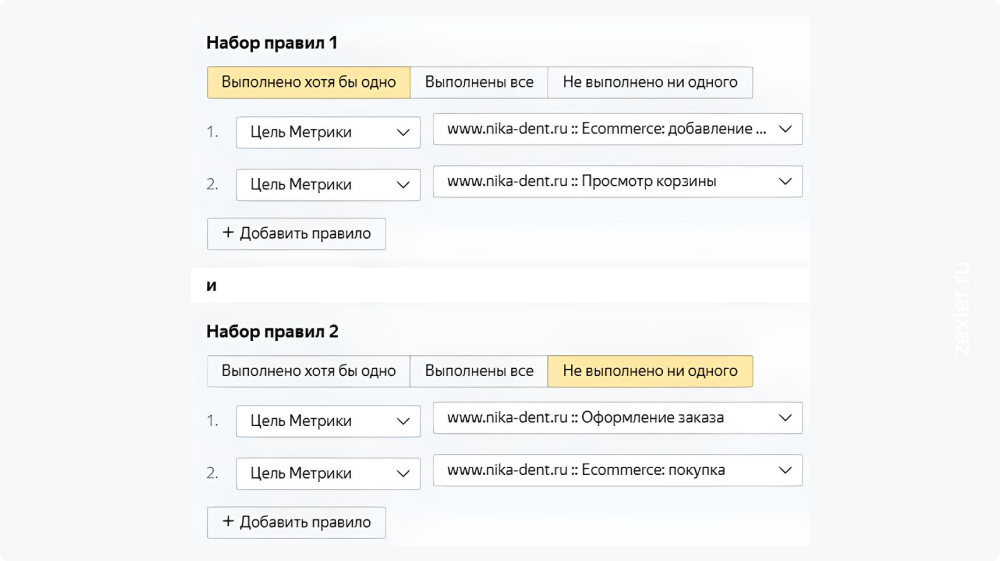This screenshot has height=561, width=1000.
Task: Click the chevron arrow of "Оформление заказа" selector
Action: pos(785,418)
